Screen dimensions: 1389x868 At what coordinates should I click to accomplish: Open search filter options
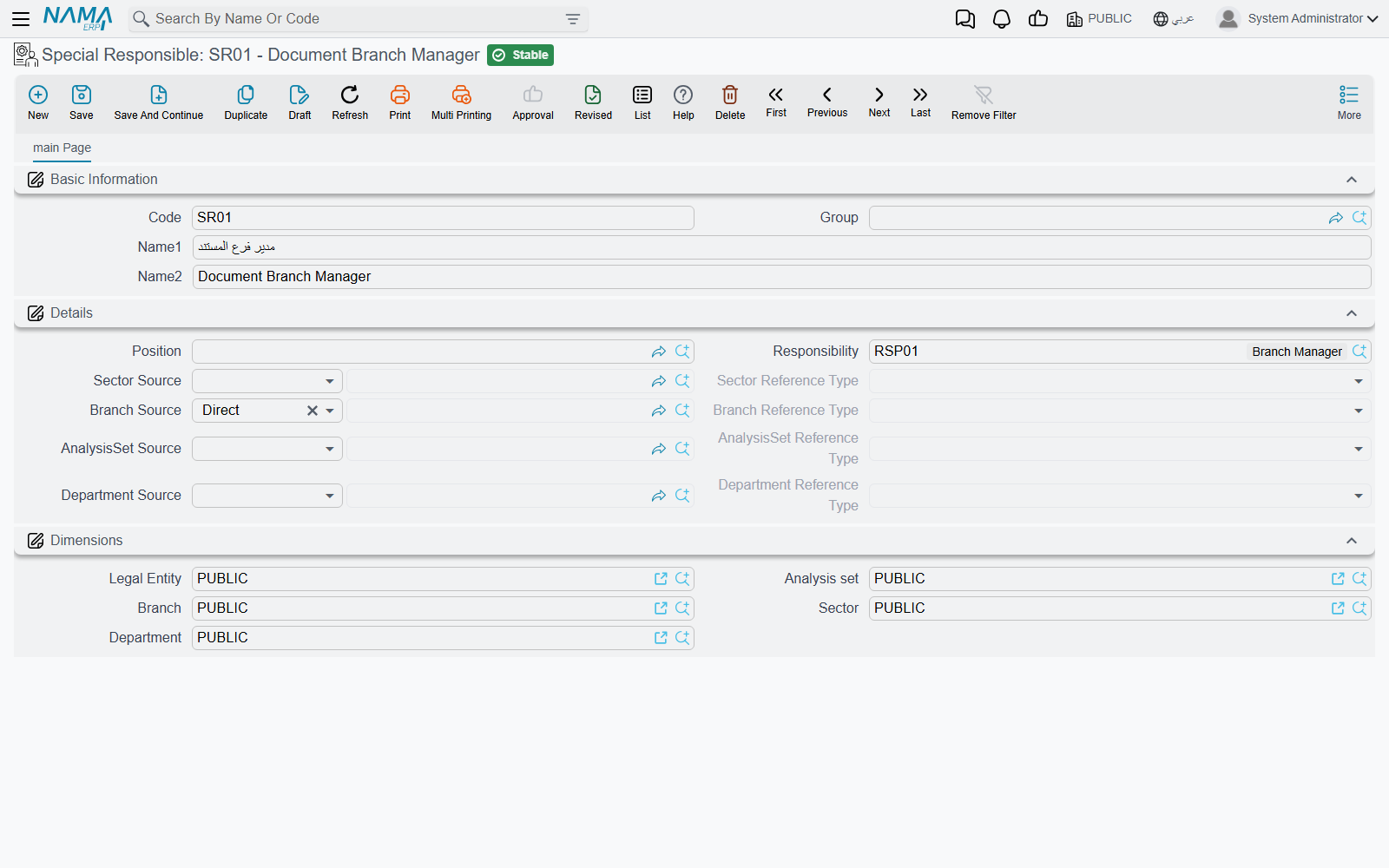[x=573, y=19]
